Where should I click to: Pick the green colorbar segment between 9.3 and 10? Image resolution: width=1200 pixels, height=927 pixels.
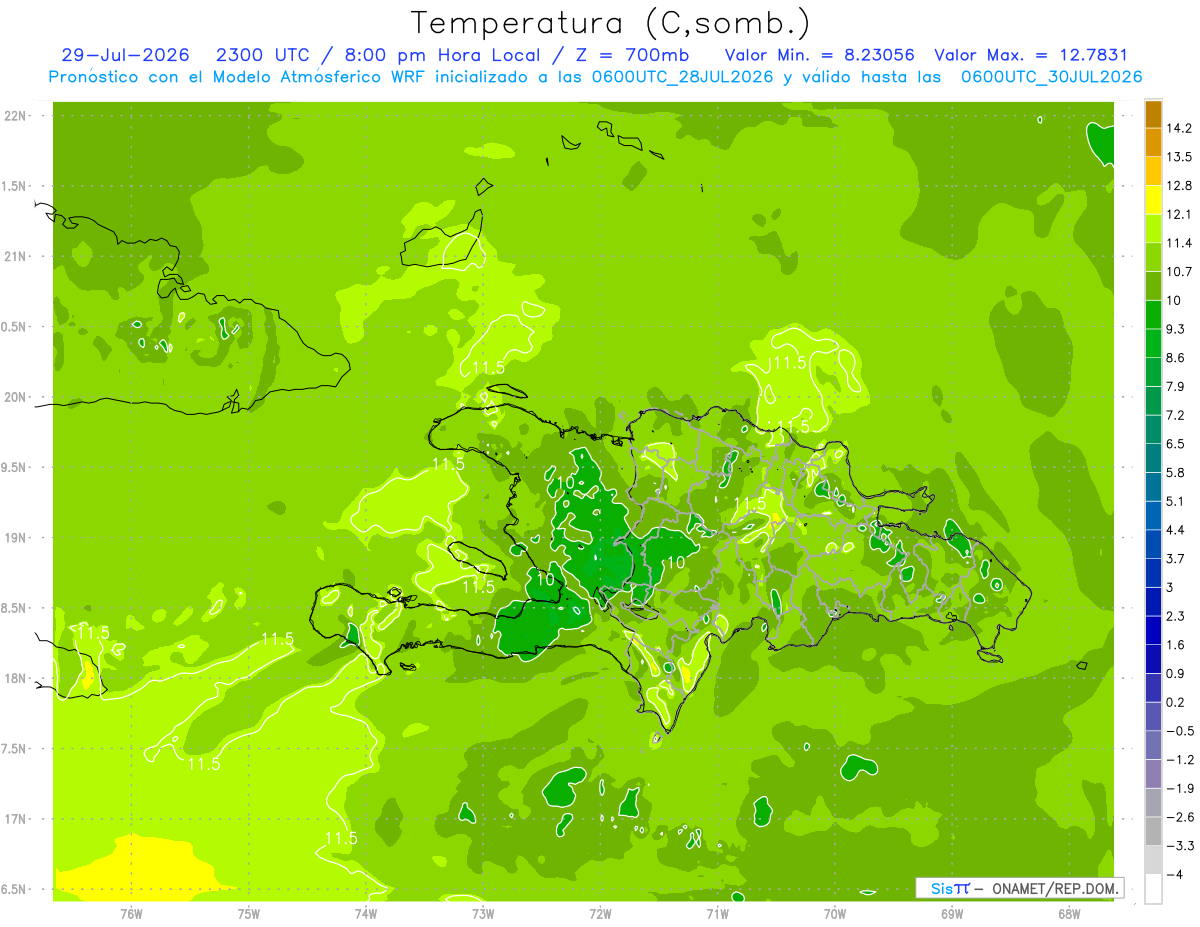(x=1153, y=315)
